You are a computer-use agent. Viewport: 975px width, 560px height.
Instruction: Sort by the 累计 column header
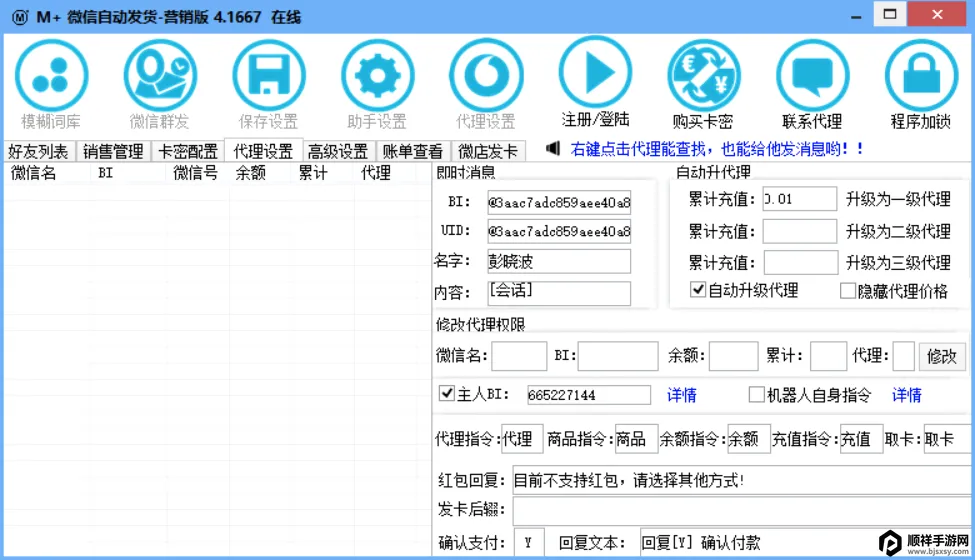313,173
